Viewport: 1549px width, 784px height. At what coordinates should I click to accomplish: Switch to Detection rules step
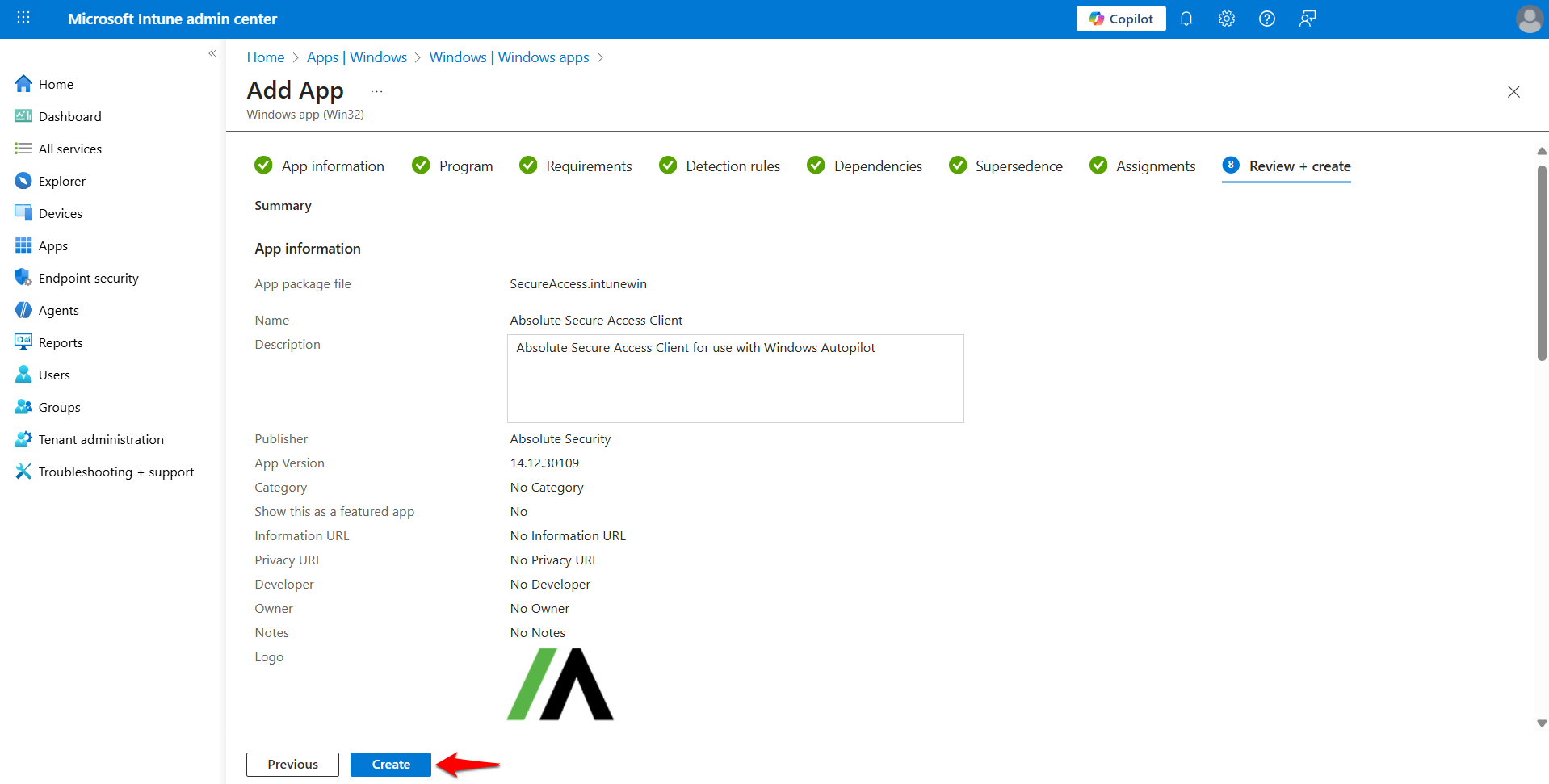coord(720,166)
